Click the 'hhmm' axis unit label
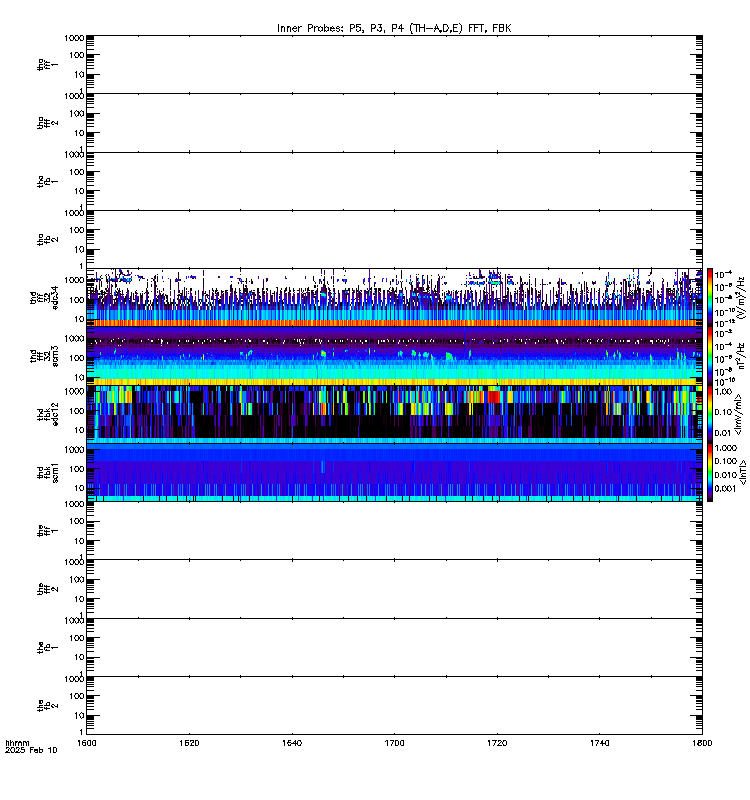Screen dimensions: 750x800 pyautogui.click(x=17, y=743)
